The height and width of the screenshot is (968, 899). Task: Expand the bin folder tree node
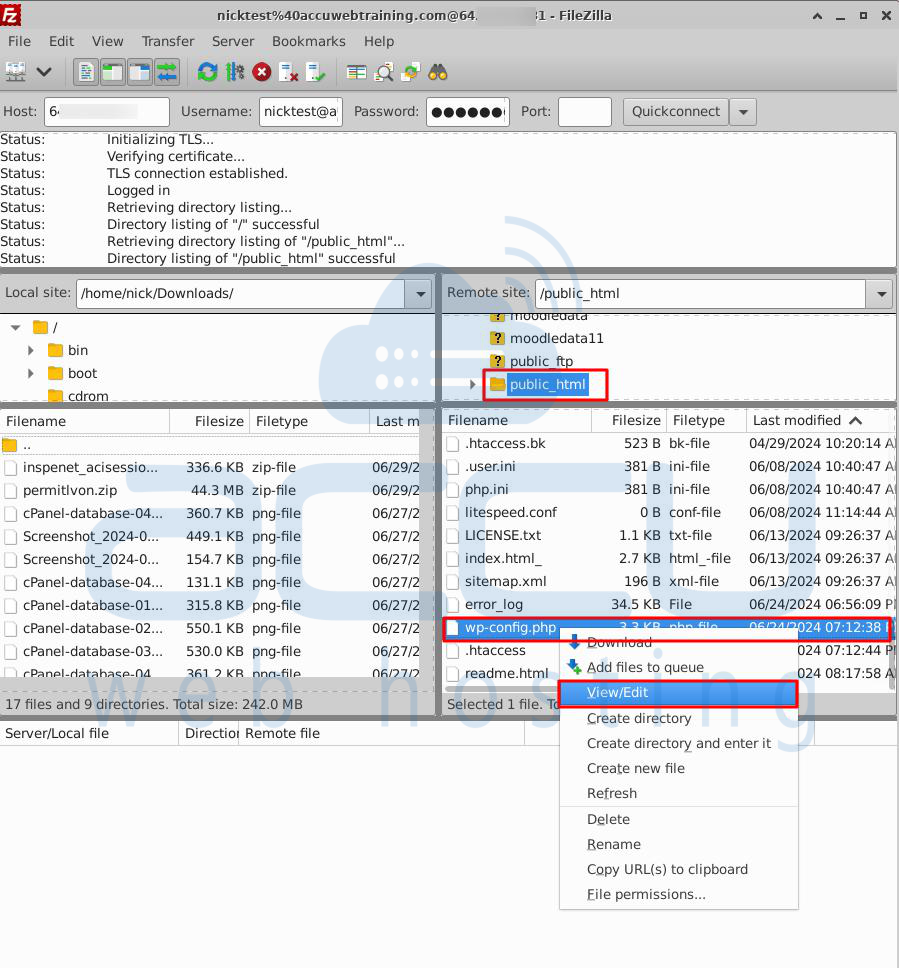click(x=30, y=350)
